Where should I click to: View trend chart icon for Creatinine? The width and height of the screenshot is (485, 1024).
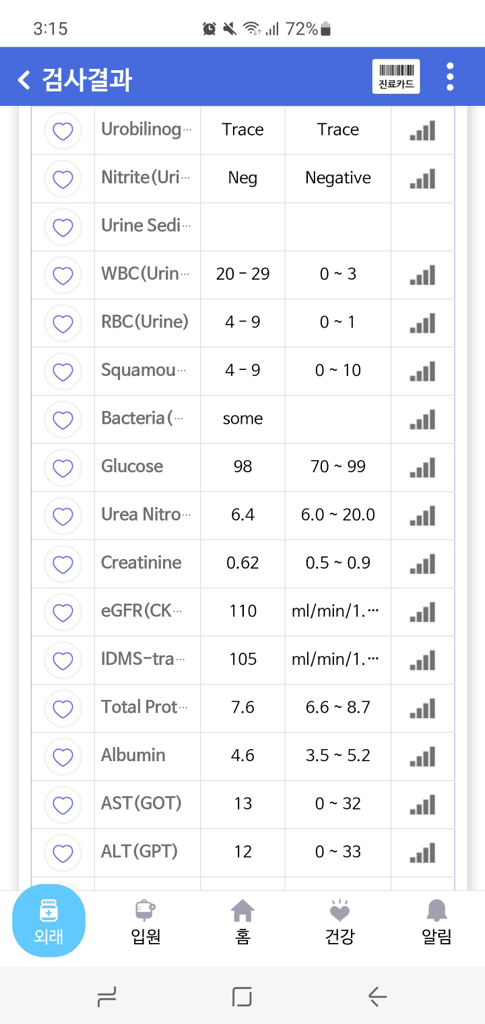tap(422, 563)
